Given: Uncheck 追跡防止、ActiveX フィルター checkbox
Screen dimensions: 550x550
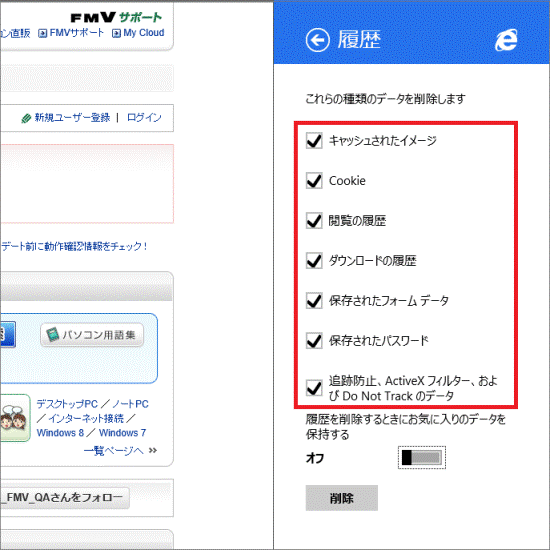Looking at the screenshot, I should (314, 388).
